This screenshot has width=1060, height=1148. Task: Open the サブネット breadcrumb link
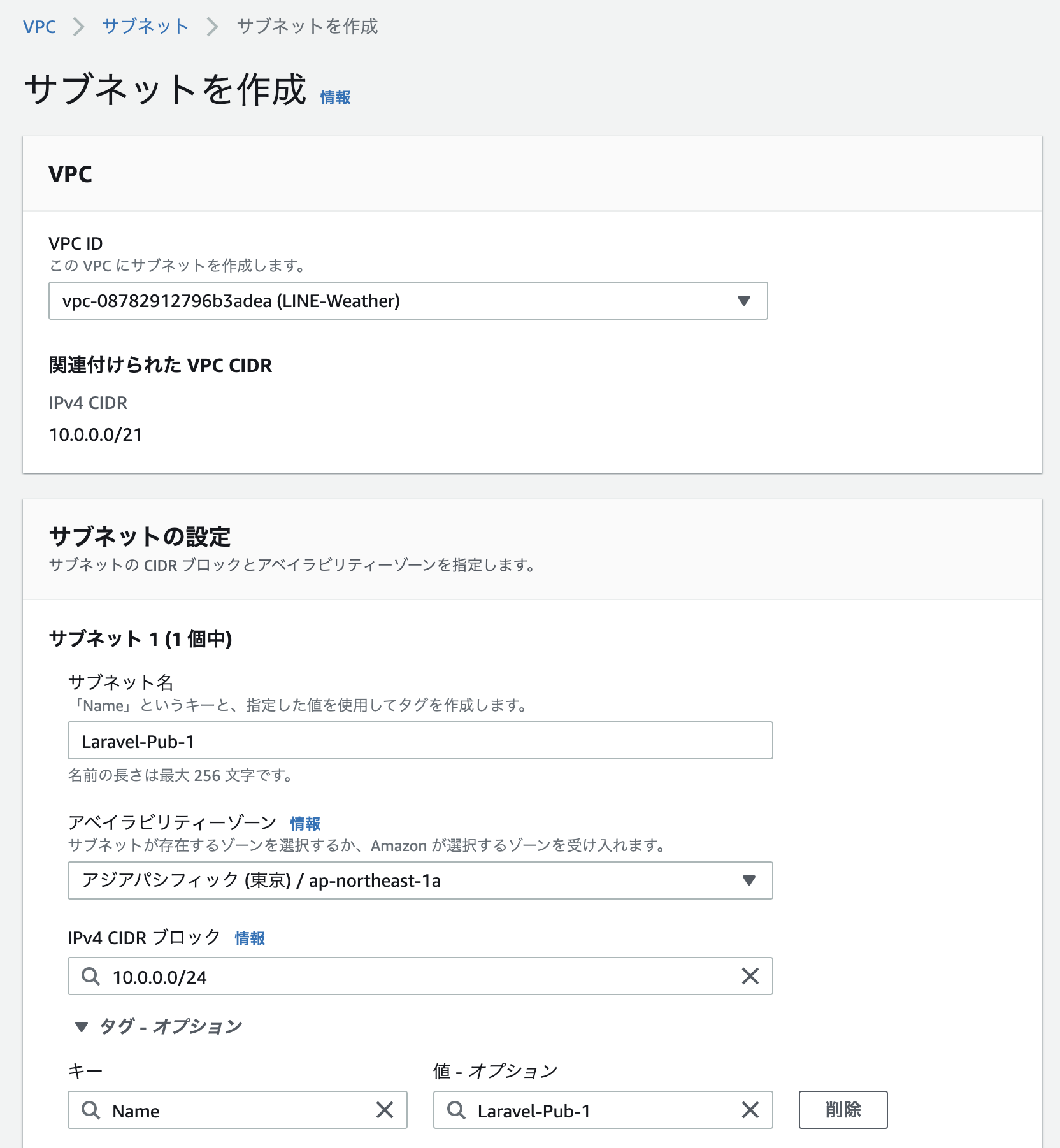[145, 26]
